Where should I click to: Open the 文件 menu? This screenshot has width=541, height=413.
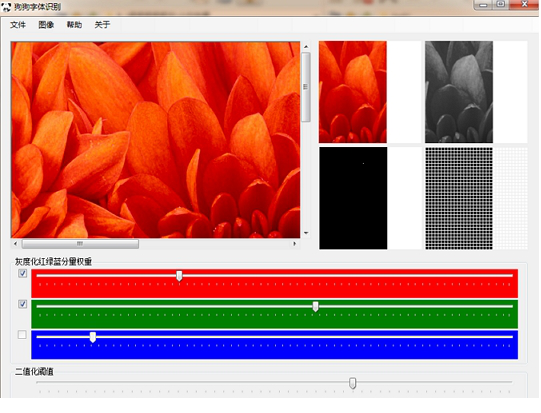(x=18, y=25)
